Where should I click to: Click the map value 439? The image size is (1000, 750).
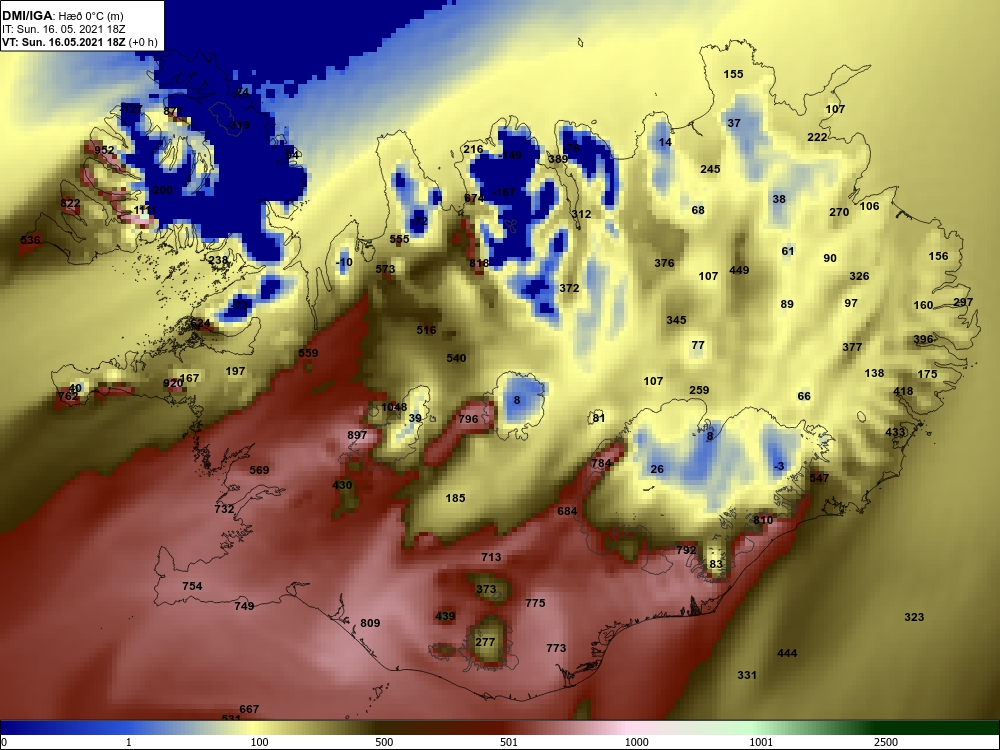pos(445,616)
